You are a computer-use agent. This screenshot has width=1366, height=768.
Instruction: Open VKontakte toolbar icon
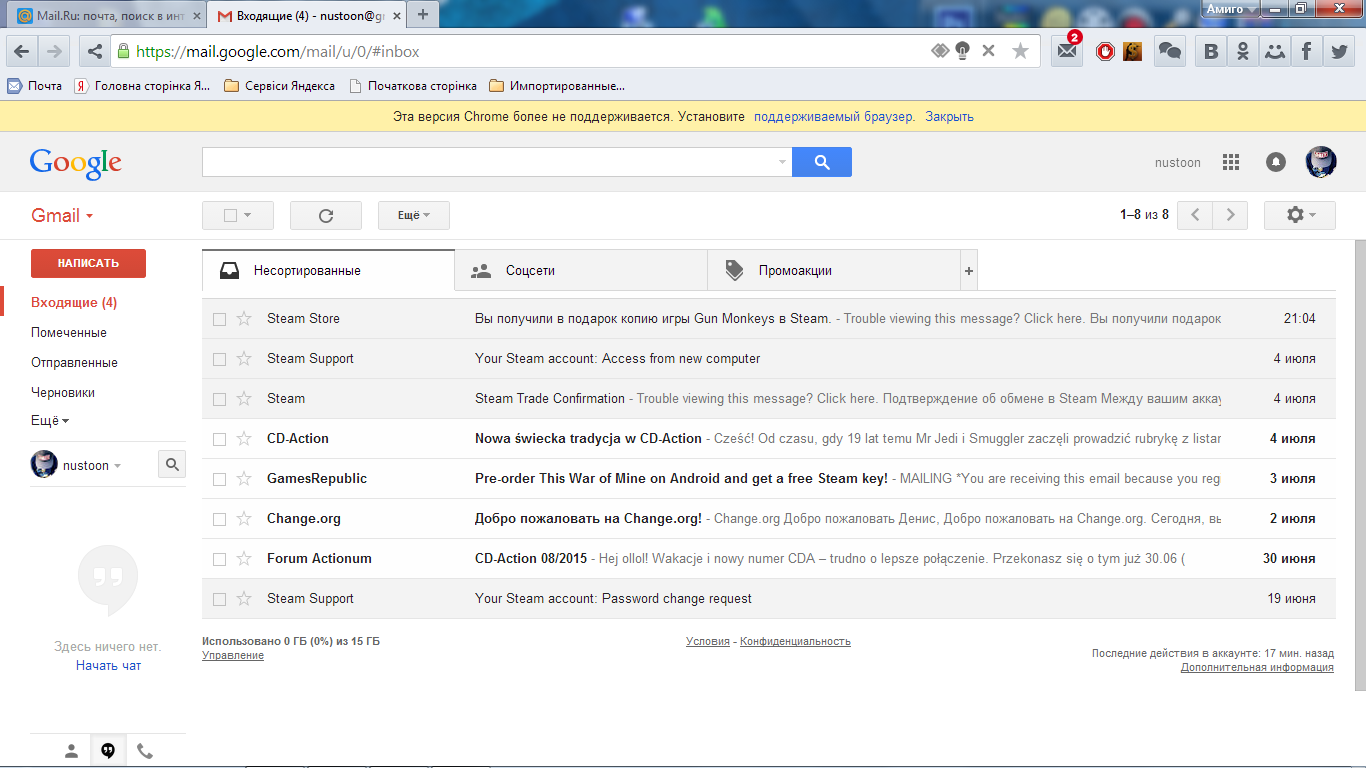pyautogui.click(x=1211, y=52)
